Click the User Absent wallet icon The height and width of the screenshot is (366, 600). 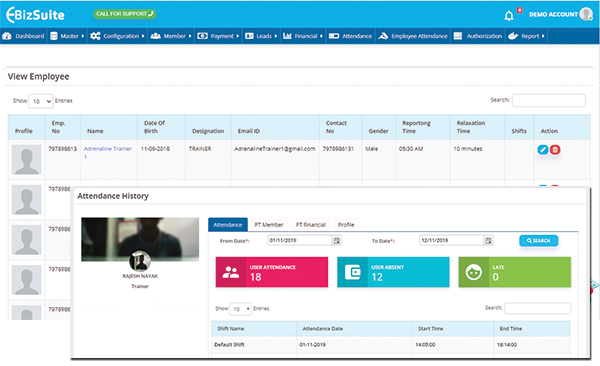click(x=352, y=272)
